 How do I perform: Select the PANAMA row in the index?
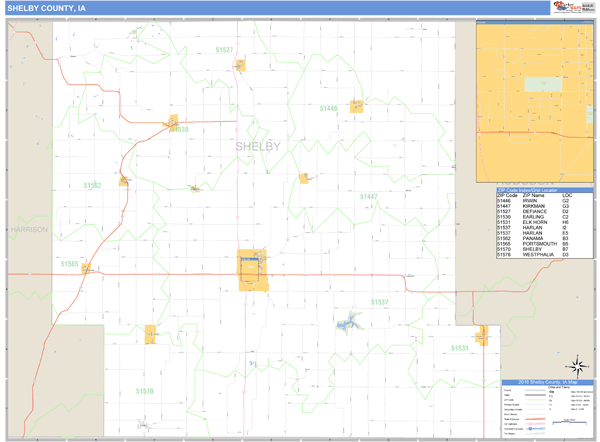pyautogui.click(x=545, y=238)
